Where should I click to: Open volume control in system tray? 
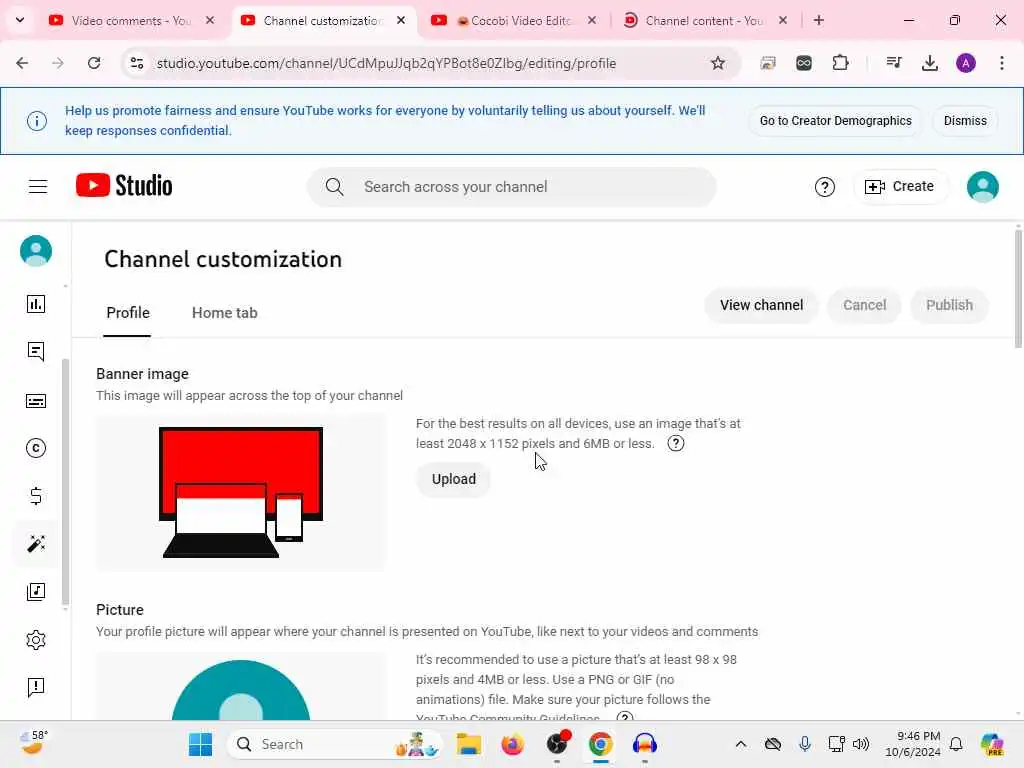coord(861,744)
